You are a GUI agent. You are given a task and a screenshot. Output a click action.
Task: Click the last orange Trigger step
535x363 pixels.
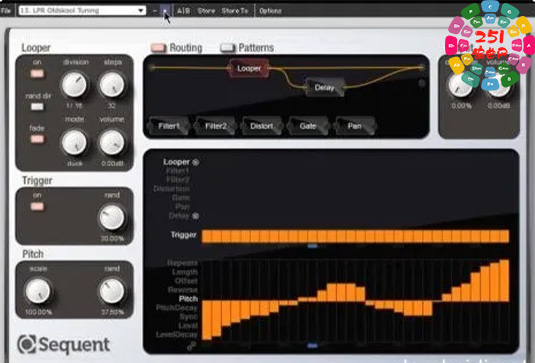click(x=504, y=236)
